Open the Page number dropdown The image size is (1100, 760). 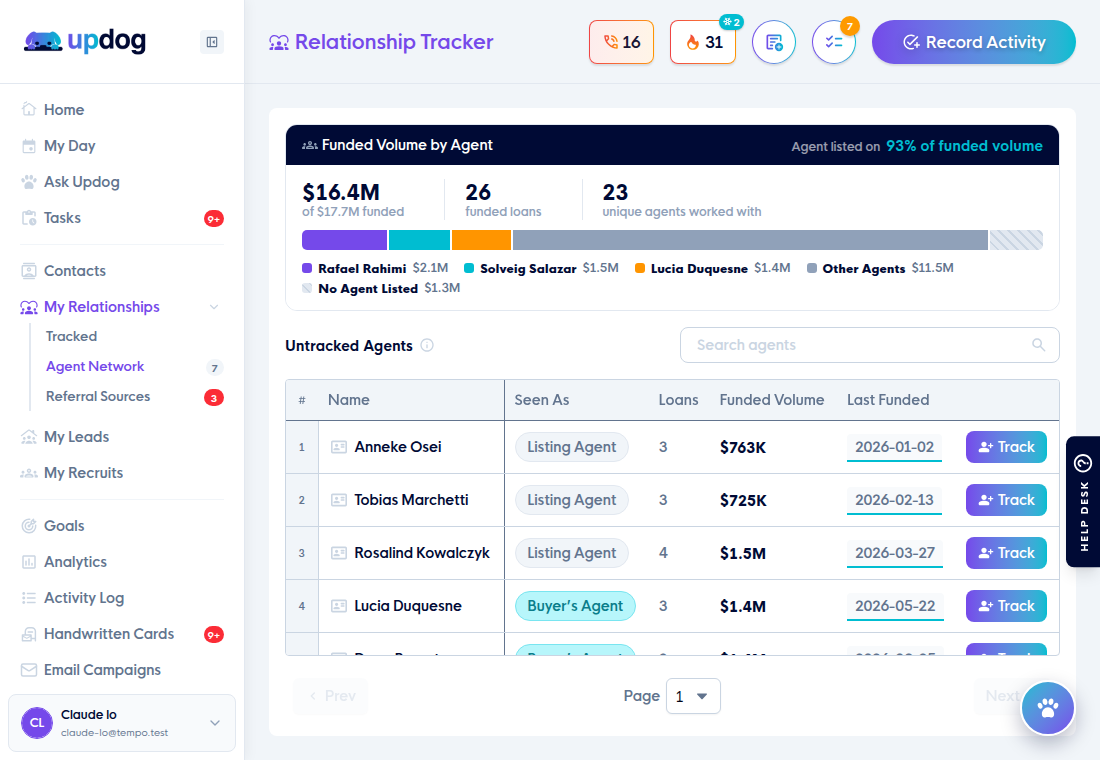(693, 696)
